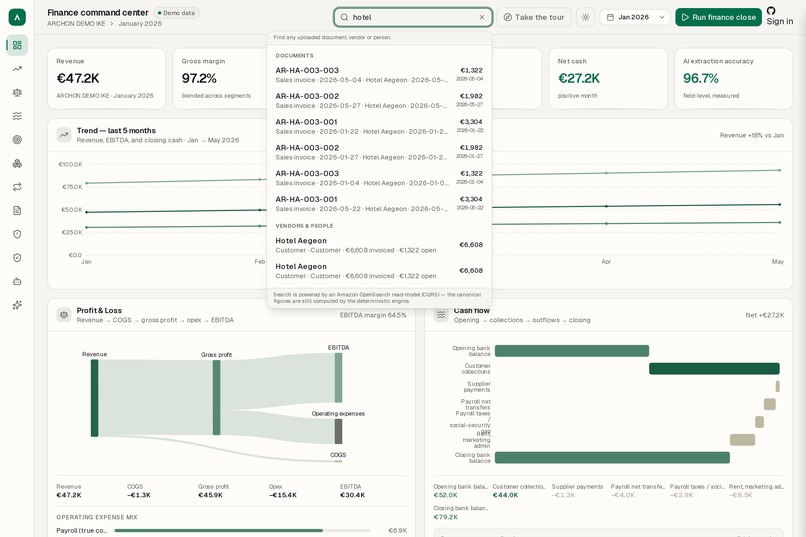Viewport: 806px width, 537px height.
Task: Click the magnifier icon in search box
Action: coord(344,17)
